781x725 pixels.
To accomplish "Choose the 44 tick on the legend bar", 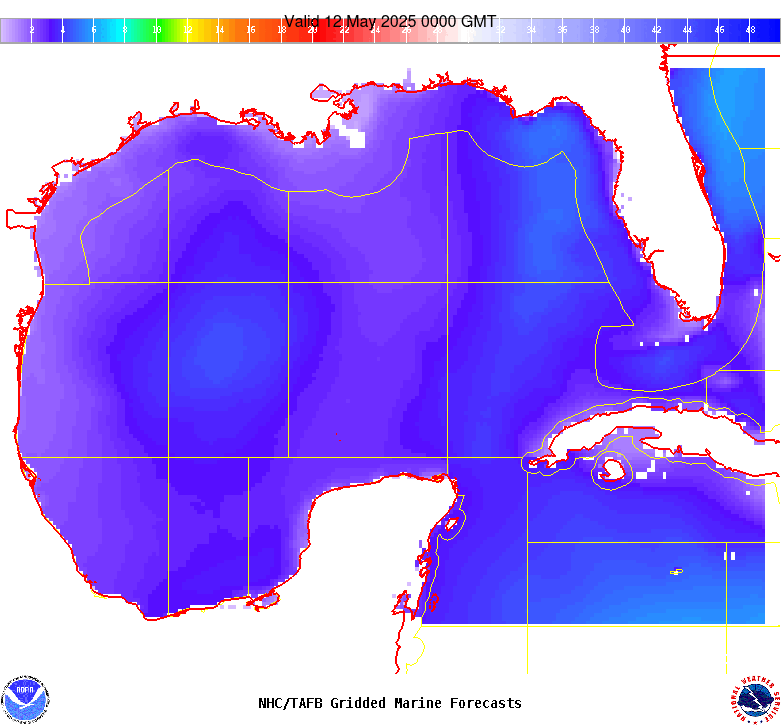I will [x=687, y=30].
